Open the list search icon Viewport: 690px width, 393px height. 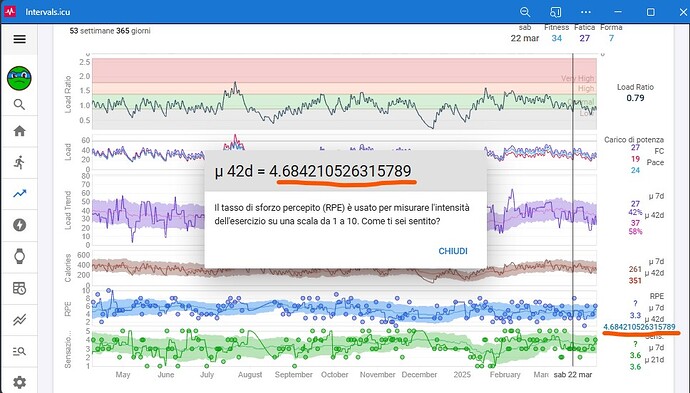pyautogui.click(x=19, y=351)
